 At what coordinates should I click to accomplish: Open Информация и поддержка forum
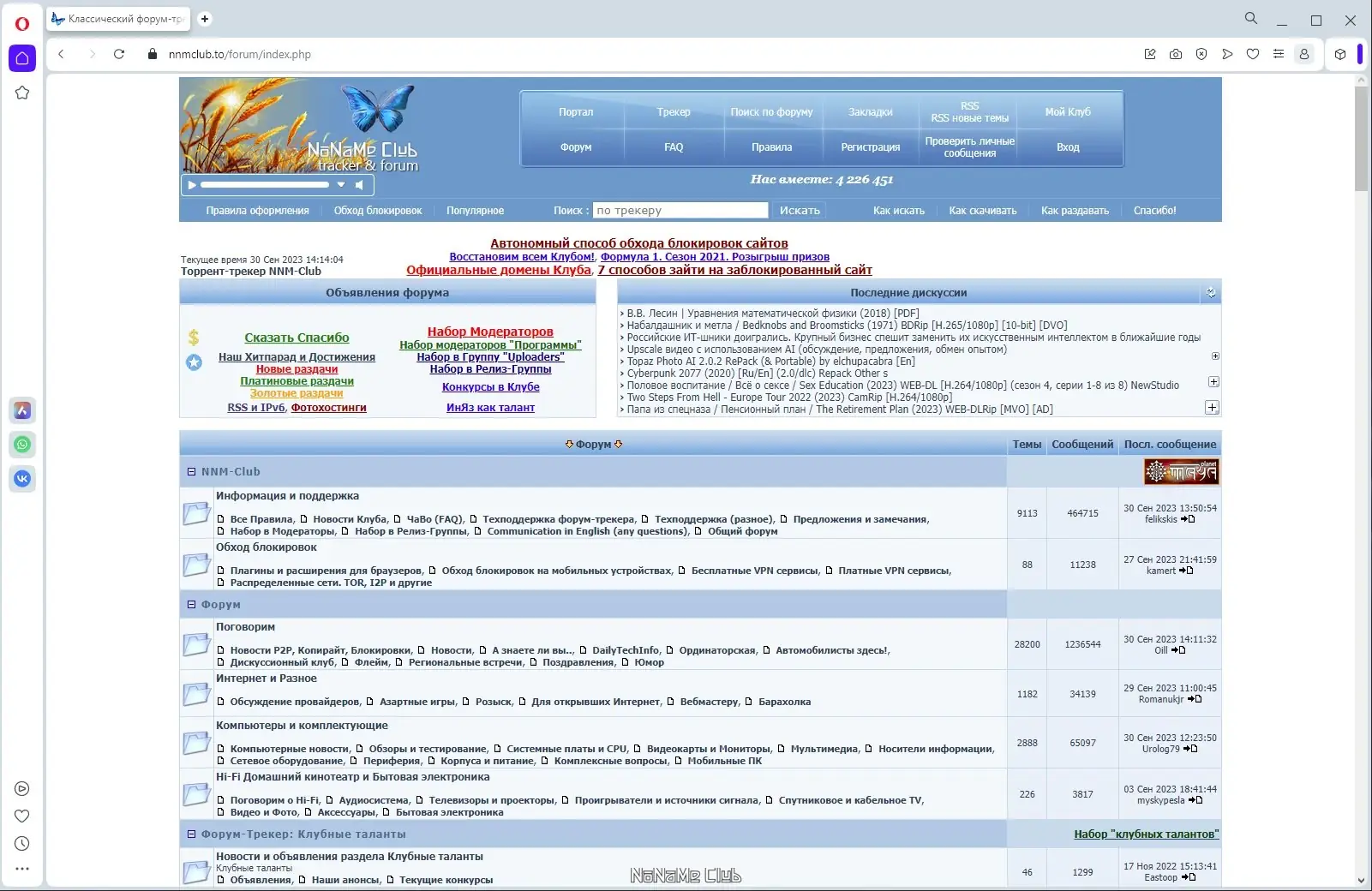(287, 496)
